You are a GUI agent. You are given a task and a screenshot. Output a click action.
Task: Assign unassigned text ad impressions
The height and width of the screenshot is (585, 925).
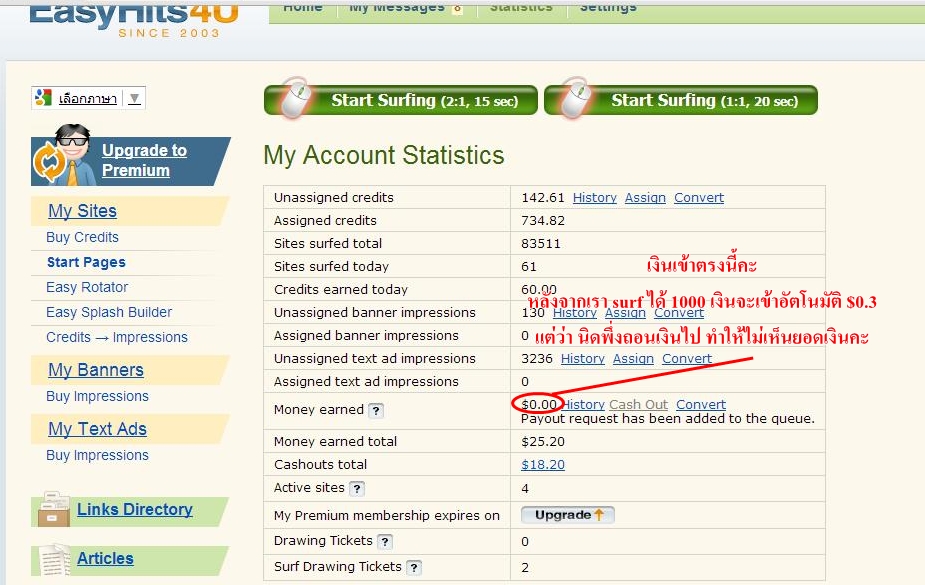point(634,359)
